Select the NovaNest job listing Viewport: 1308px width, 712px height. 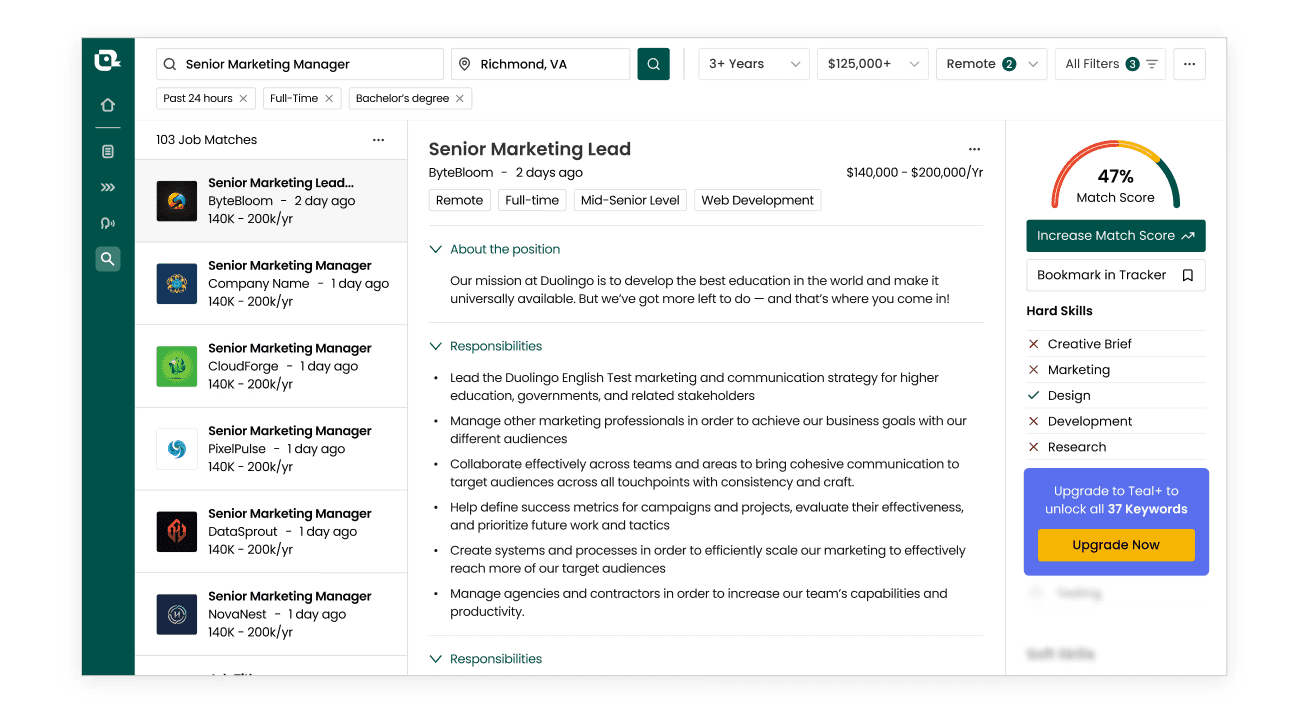coord(271,614)
